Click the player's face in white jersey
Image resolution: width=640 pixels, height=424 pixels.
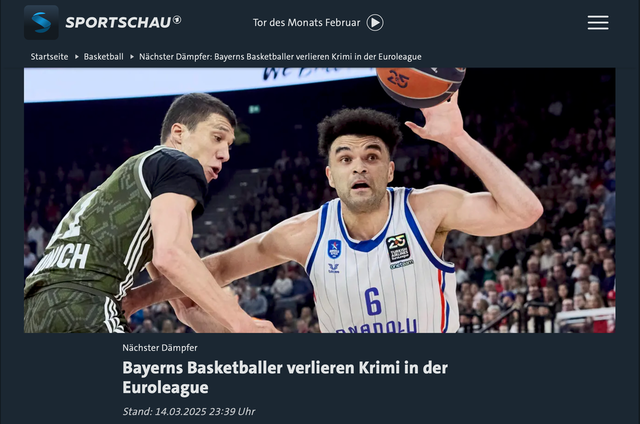[x=360, y=171]
